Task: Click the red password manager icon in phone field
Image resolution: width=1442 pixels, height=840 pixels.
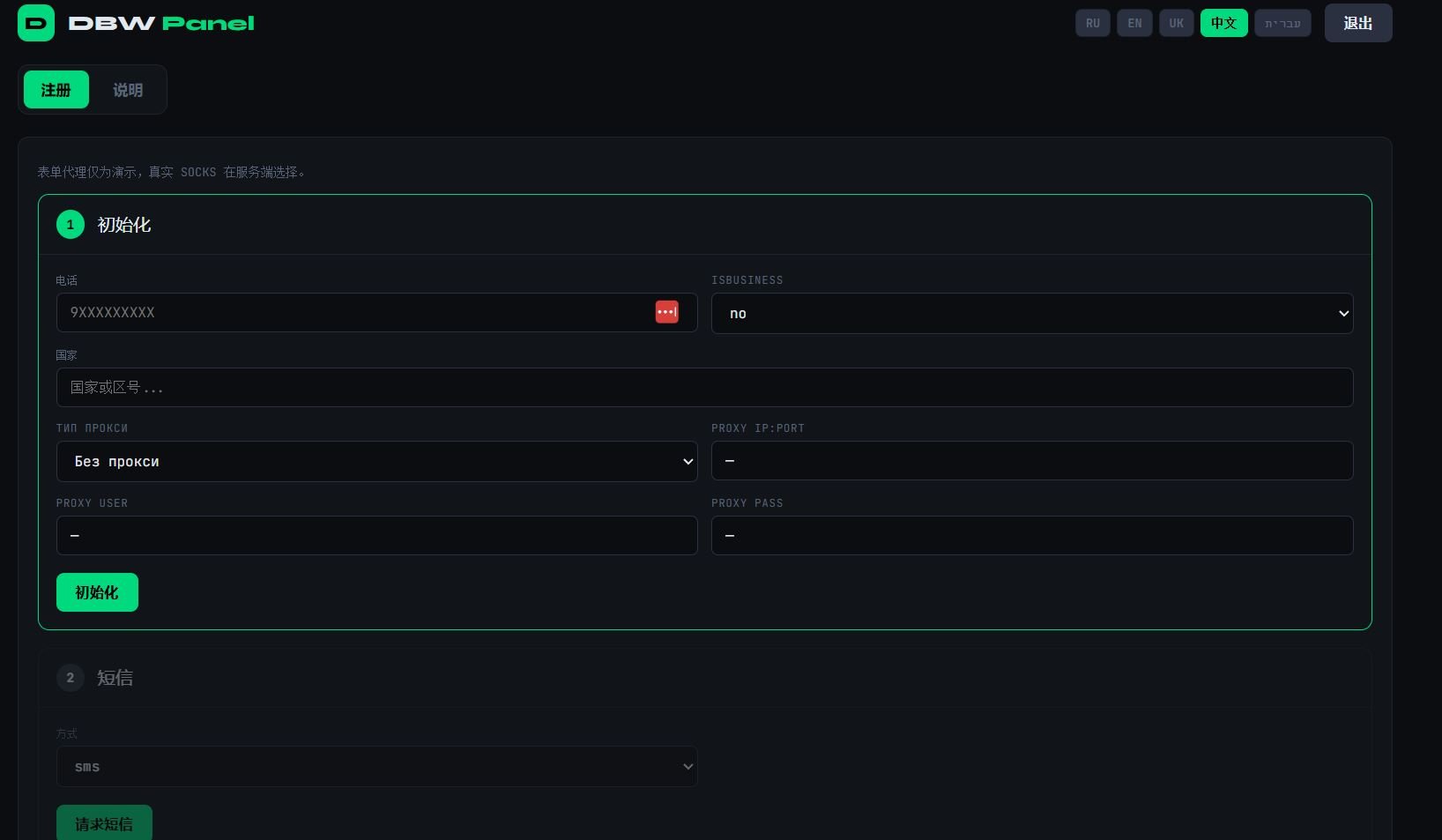Action: (x=666, y=312)
